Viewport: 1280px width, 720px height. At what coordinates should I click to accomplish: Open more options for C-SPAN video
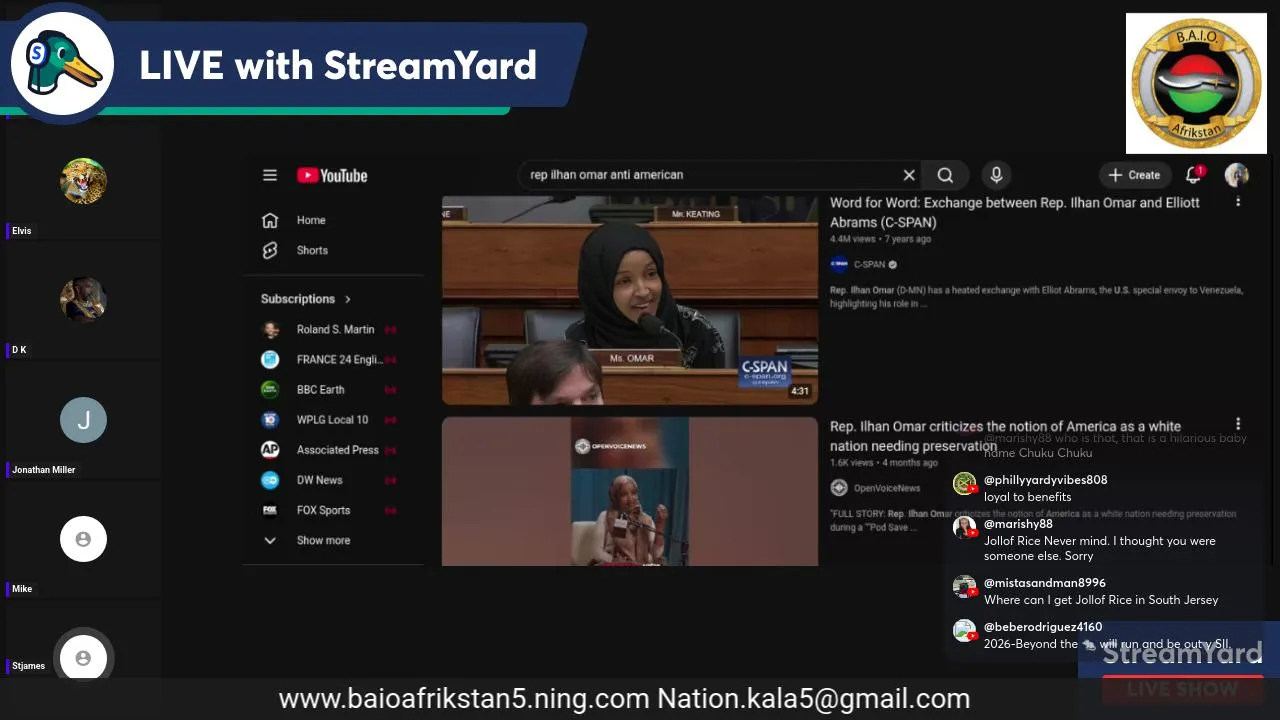coord(1238,202)
